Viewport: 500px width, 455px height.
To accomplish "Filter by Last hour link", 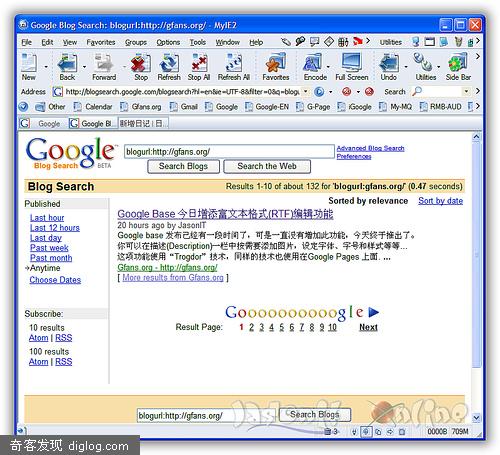I will 47,218.
